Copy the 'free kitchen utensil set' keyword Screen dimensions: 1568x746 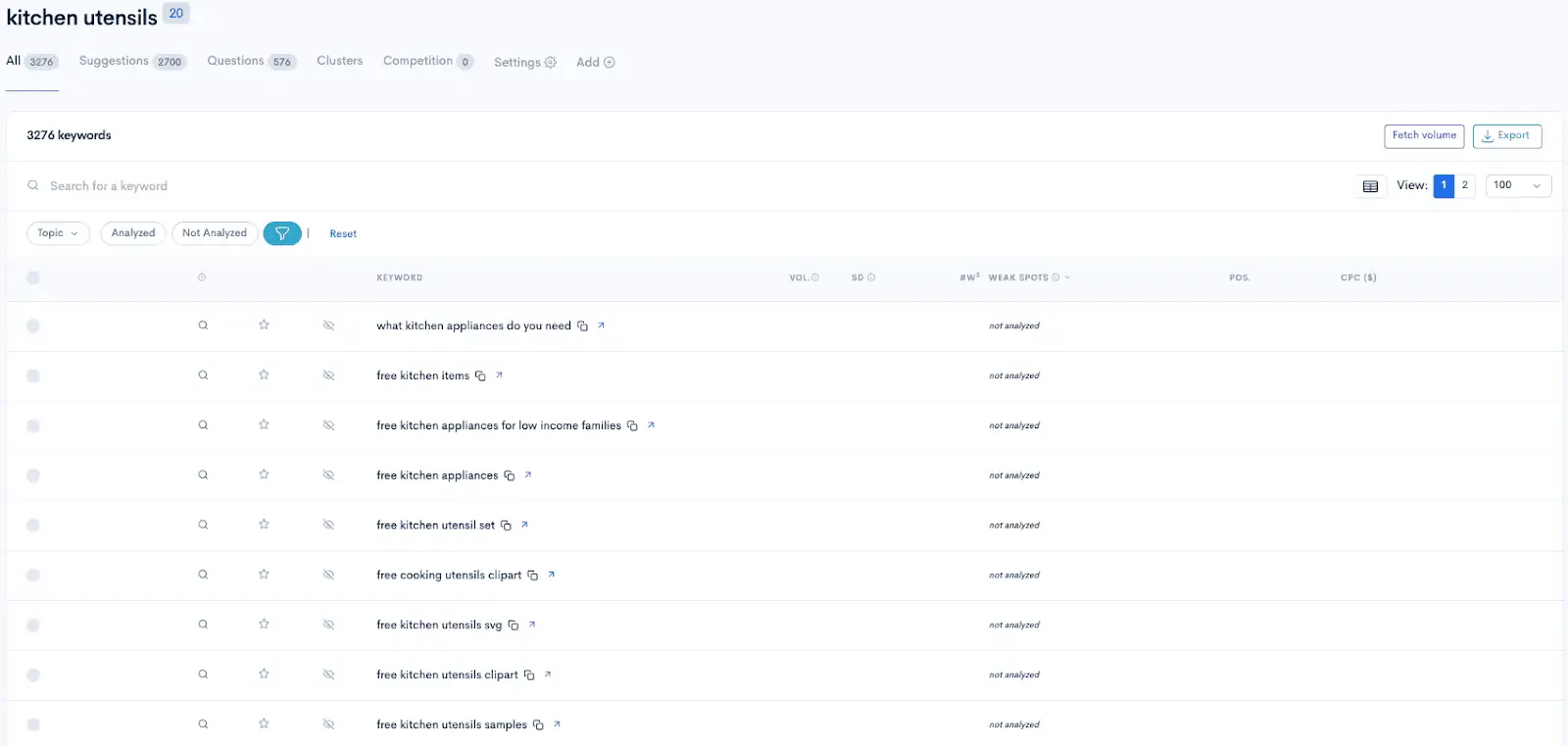(x=506, y=525)
